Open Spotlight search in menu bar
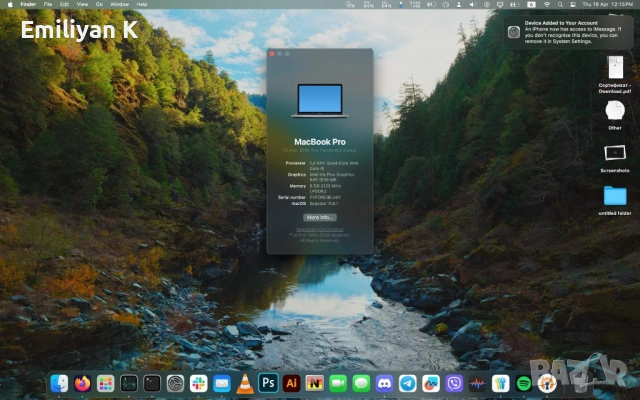The height and width of the screenshot is (400, 640). coord(560,4)
